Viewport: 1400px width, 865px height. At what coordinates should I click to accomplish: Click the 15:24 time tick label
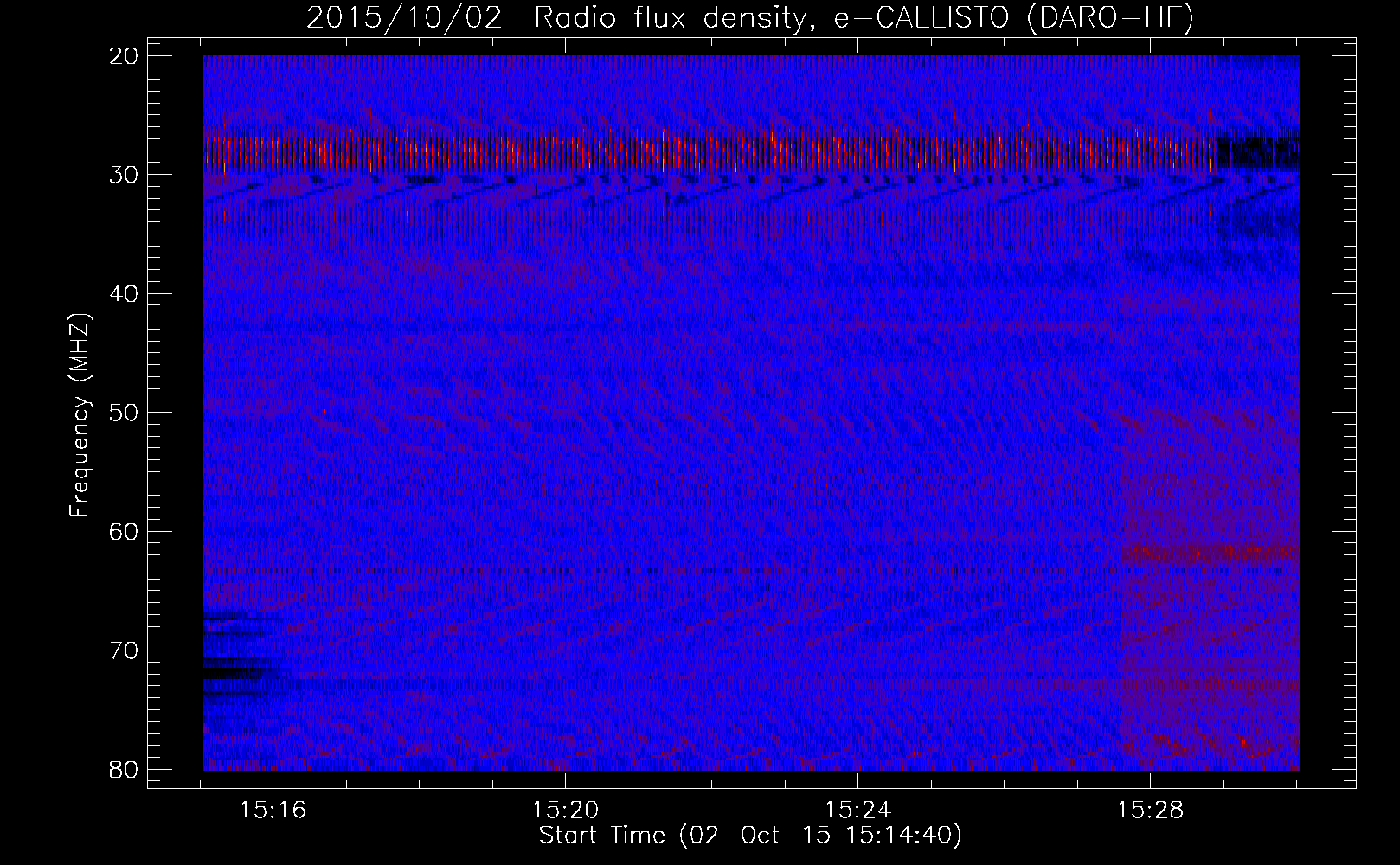click(858, 811)
